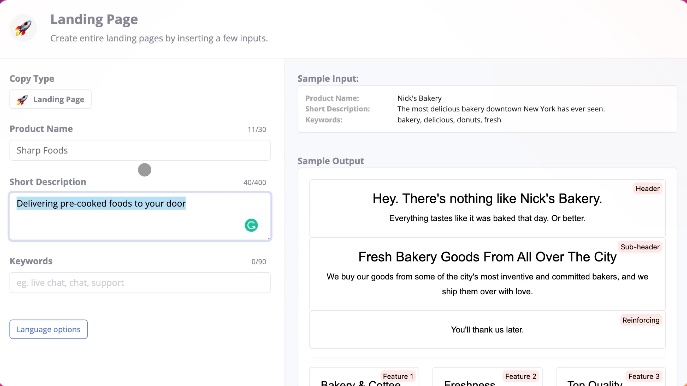Click the 'Nick's Bakery' sample product name
Viewport: 687px width, 386px height.
pos(419,98)
